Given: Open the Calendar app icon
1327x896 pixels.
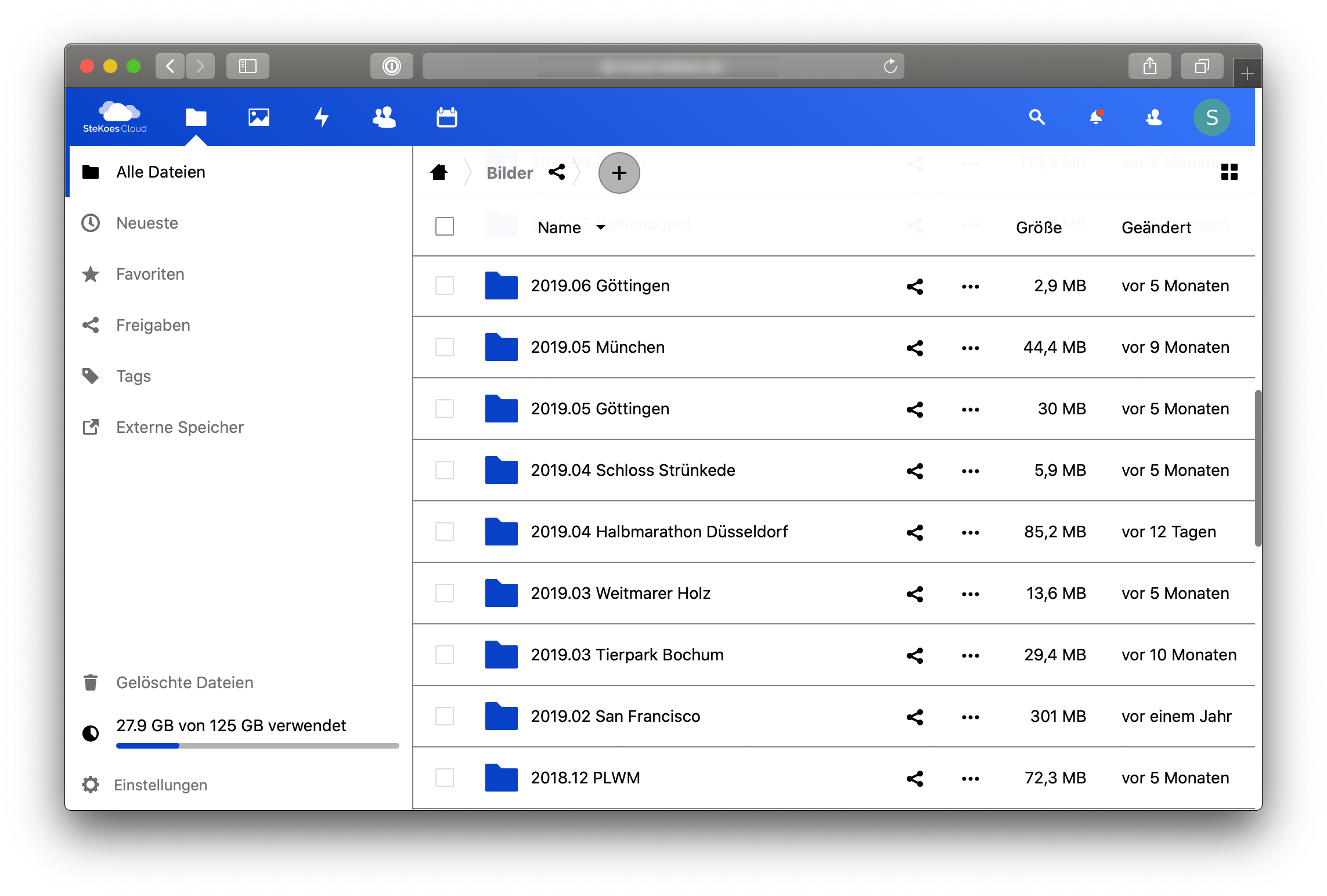Looking at the screenshot, I should point(446,117).
